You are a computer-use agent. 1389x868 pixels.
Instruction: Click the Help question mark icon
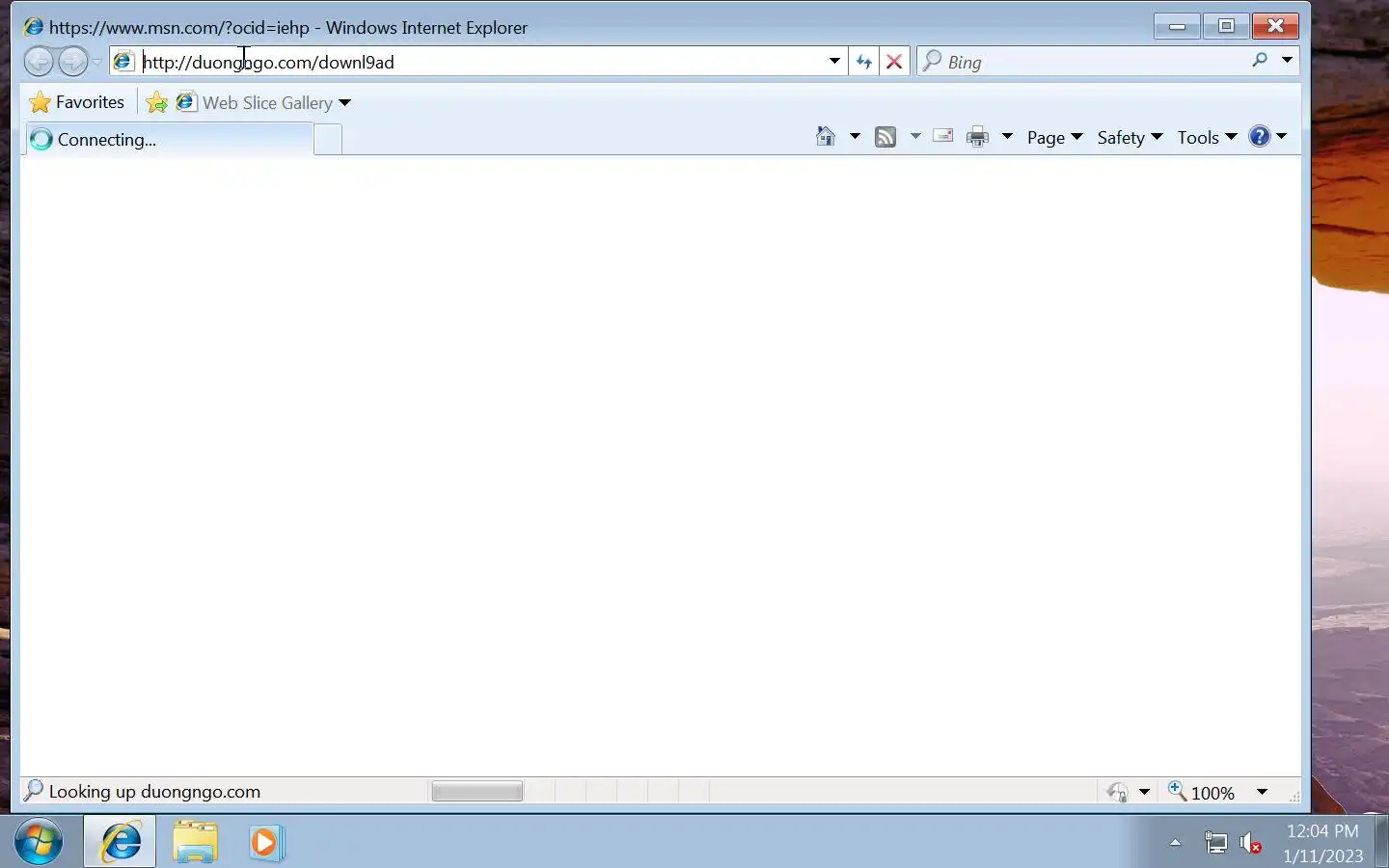click(x=1260, y=136)
